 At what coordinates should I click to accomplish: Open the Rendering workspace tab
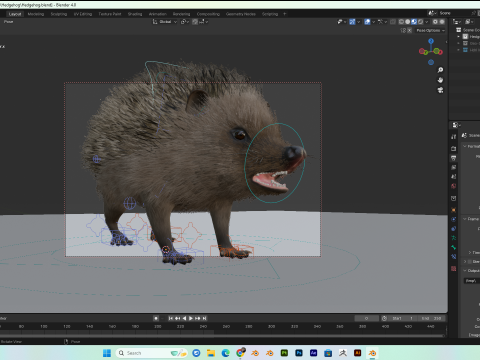coord(181,14)
